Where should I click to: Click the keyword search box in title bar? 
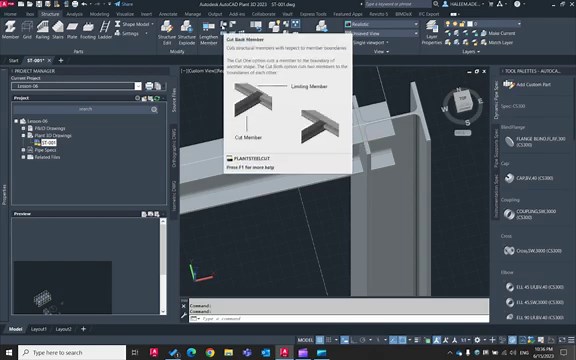click(x=398, y=4)
